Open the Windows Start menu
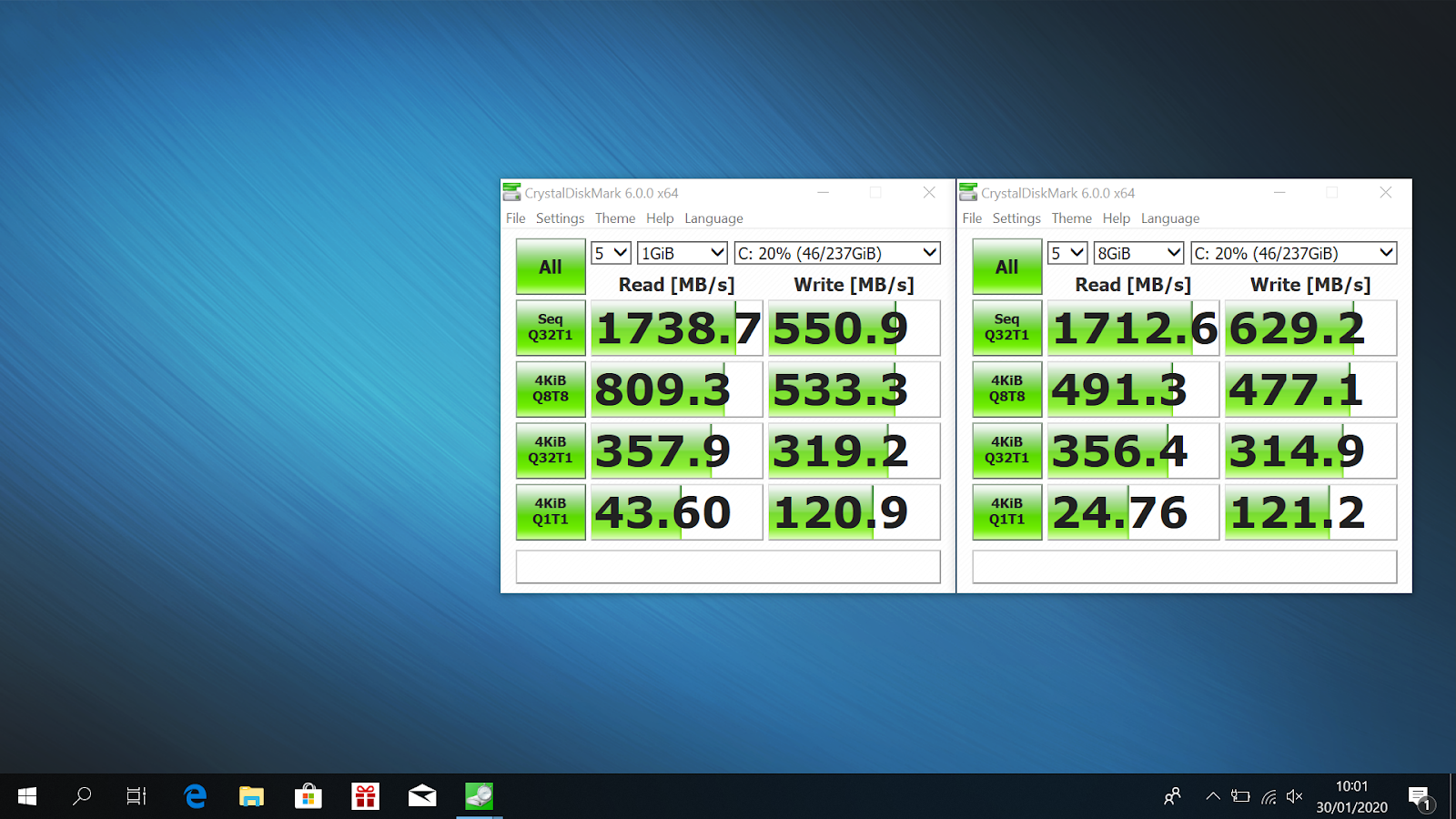Viewport: 1456px width, 819px height. point(27,796)
